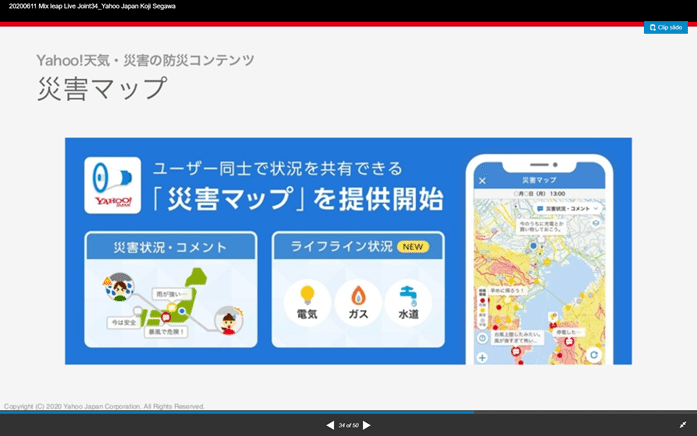Click the tagline 'ユーザー同士で状況を共有できる'
This screenshot has width=697, height=436.
tap(278, 168)
